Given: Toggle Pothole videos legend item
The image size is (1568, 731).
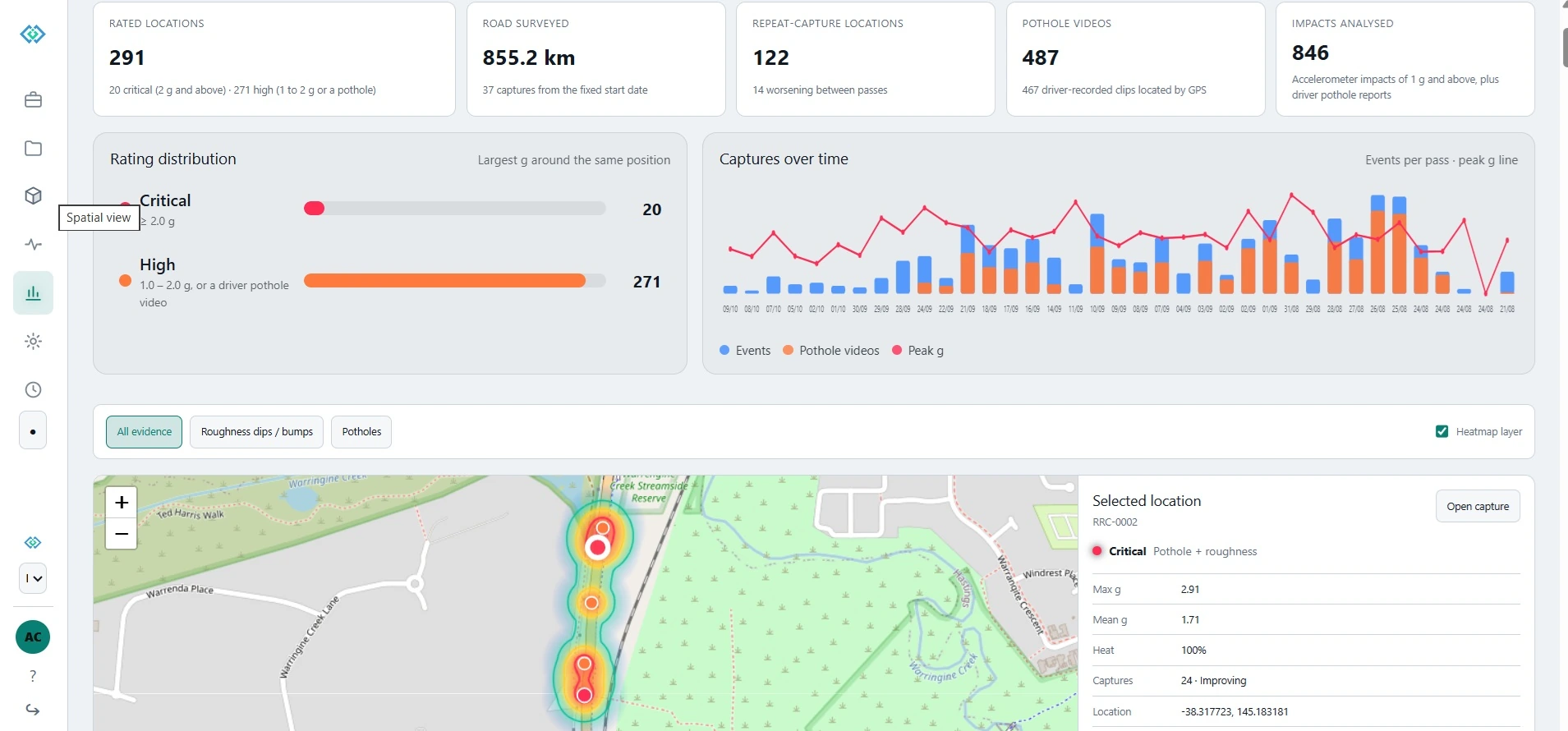Looking at the screenshot, I should point(830,351).
